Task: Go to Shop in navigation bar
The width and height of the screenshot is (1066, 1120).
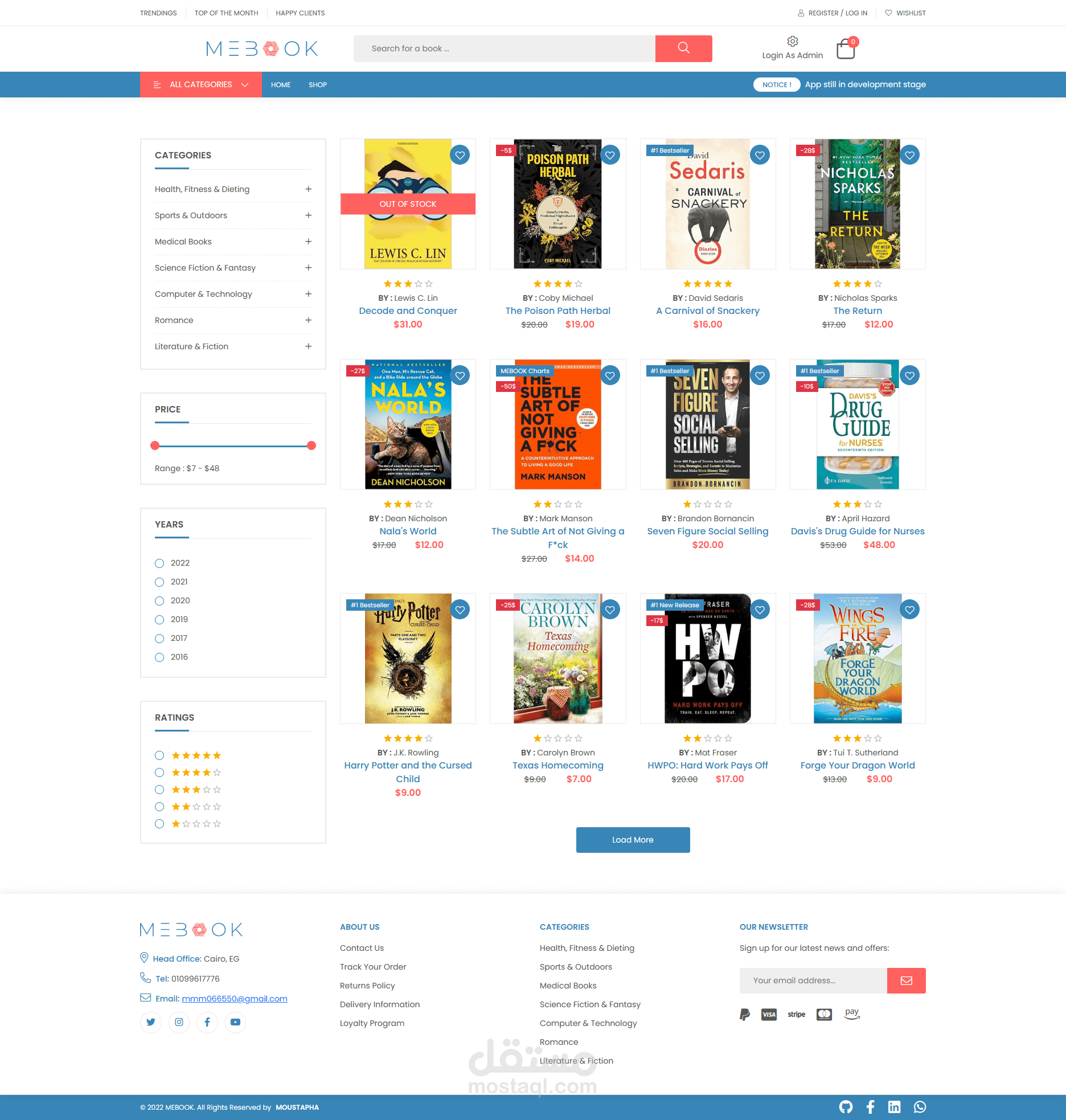Action: point(318,85)
